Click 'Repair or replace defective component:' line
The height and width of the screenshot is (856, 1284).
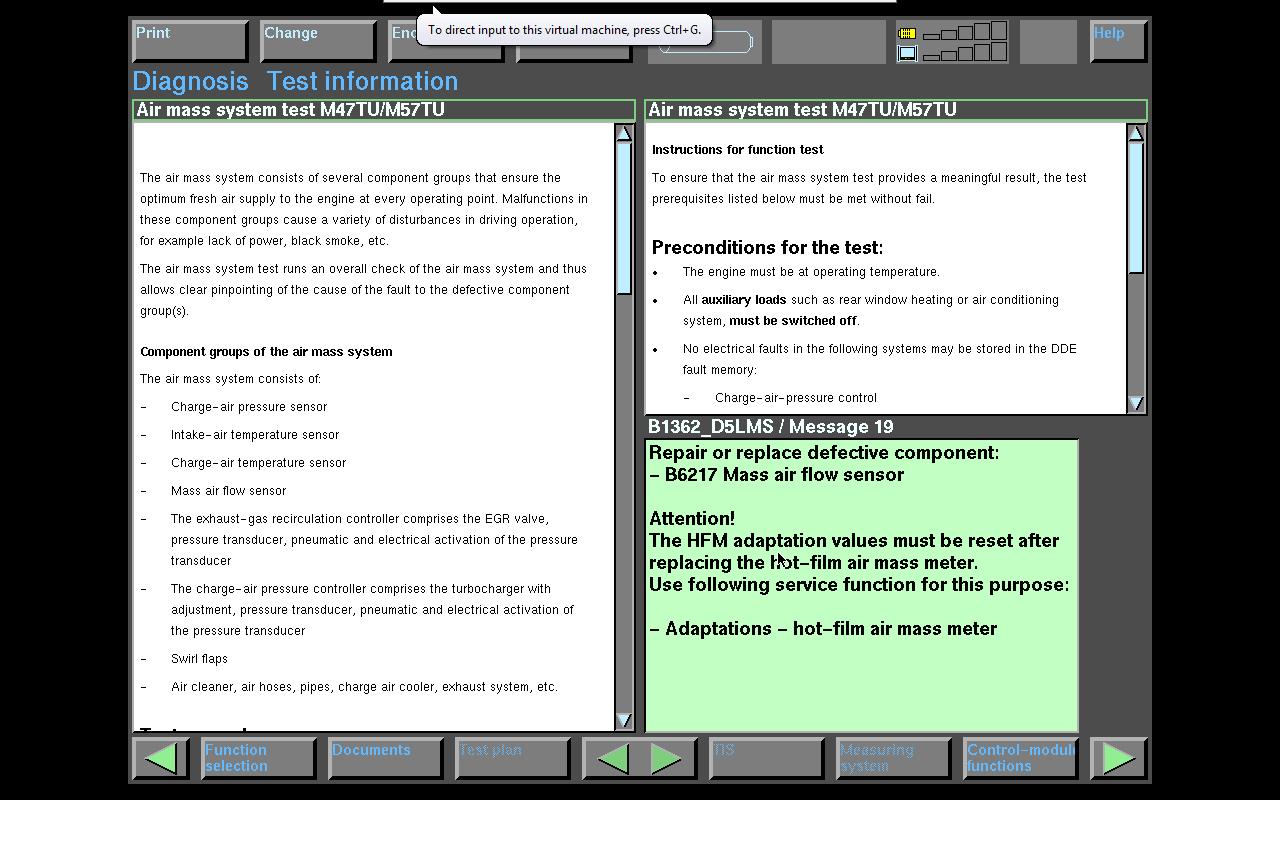pyautogui.click(x=824, y=453)
